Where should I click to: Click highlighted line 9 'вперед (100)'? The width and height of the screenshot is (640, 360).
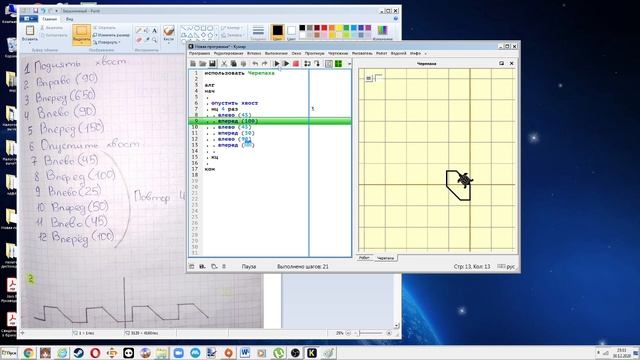[x=269, y=121]
